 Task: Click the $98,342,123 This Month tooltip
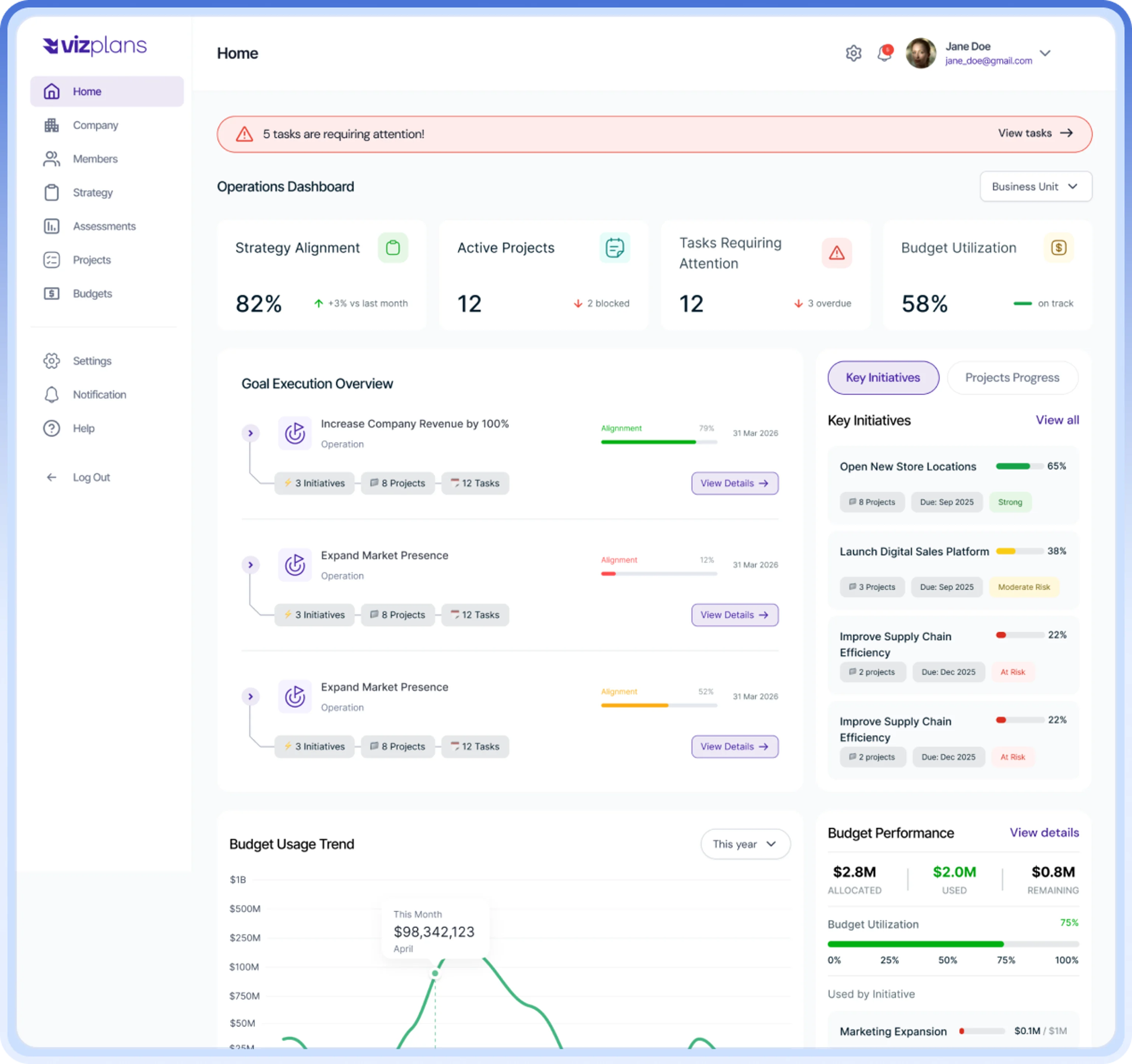click(x=435, y=930)
